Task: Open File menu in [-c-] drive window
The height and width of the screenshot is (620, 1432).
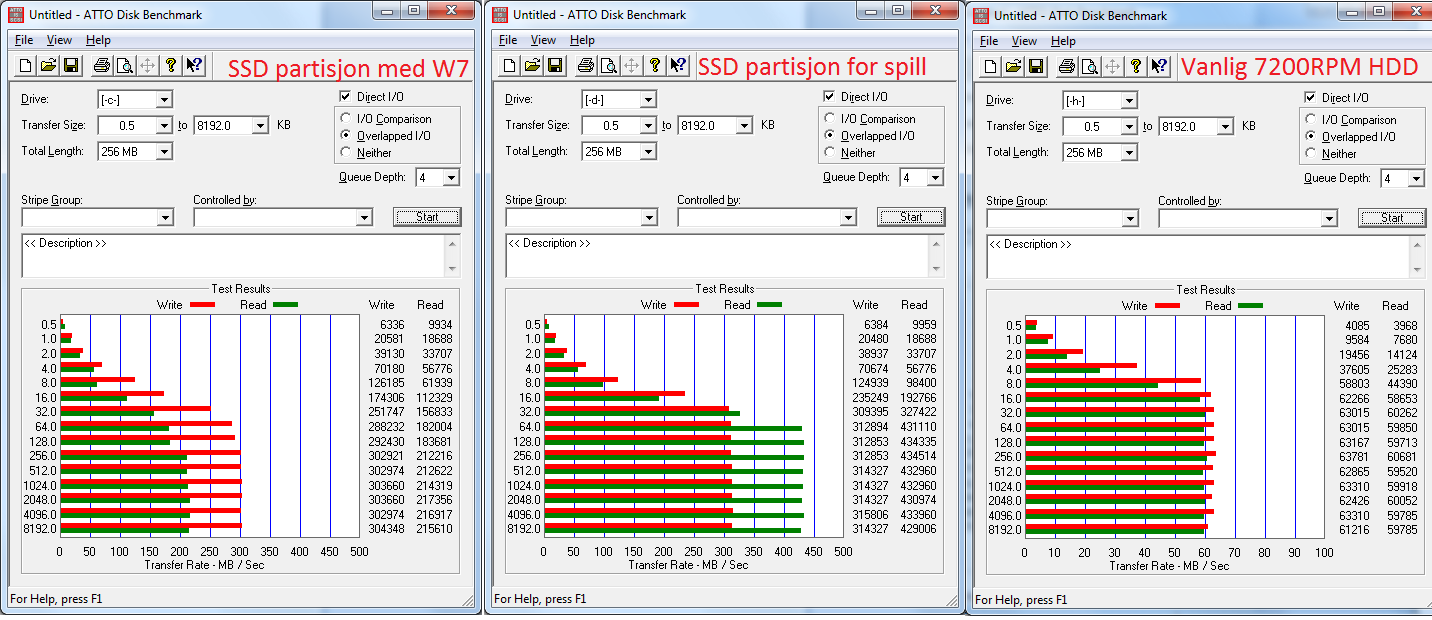Action: [24, 40]
